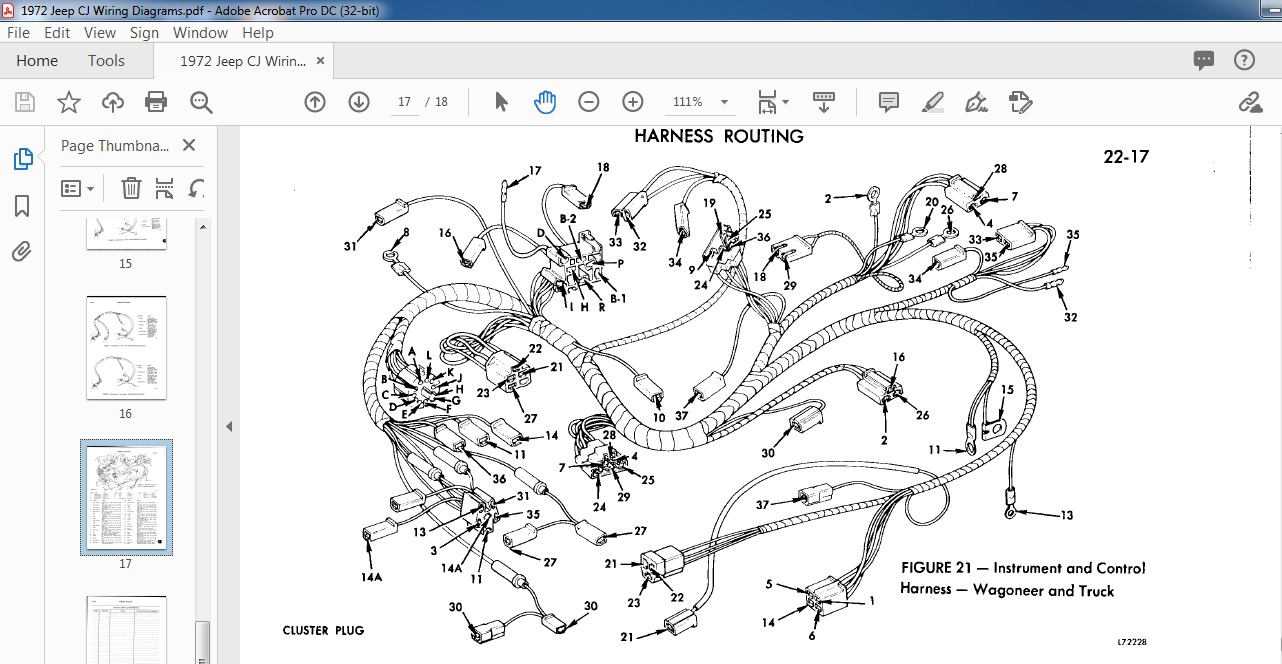Collapse the navigation pane with the left arrow
The width and height of the screenshot is (1282, 664).
tap(228, 426)
